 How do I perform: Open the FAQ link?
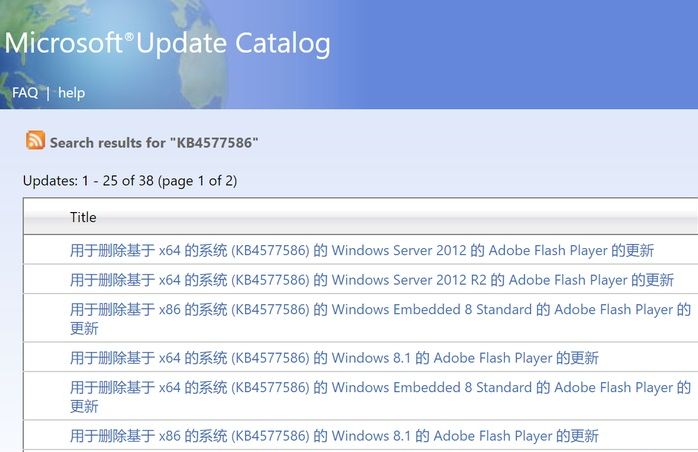(x=25, y=93)
